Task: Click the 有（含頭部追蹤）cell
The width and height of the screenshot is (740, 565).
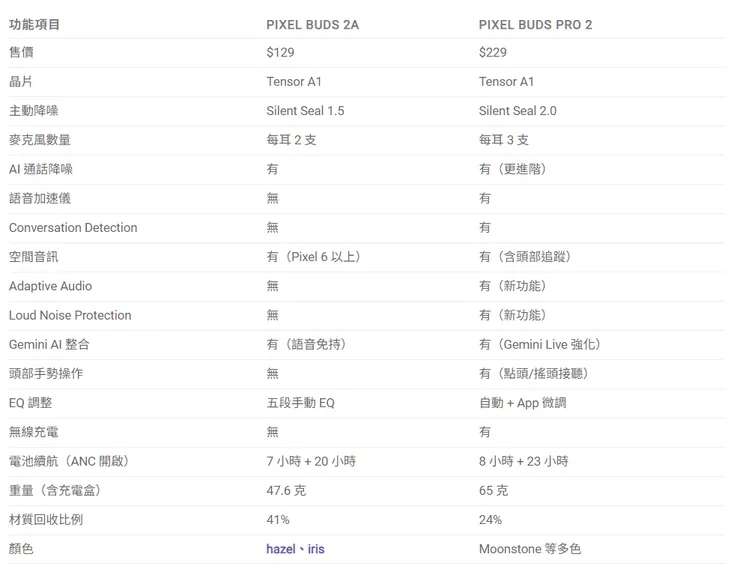Action: tap(525, 257)
